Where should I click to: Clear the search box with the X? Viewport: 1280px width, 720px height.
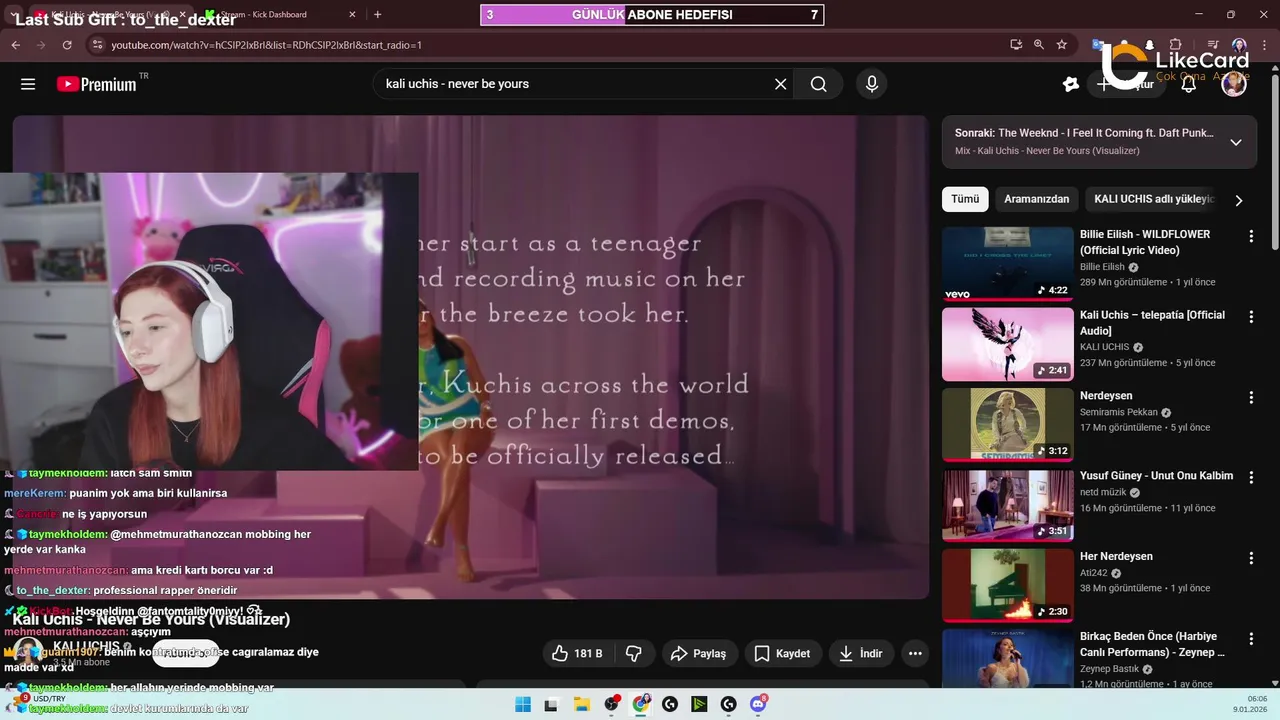pyautogui.click(x=781, y=84)
